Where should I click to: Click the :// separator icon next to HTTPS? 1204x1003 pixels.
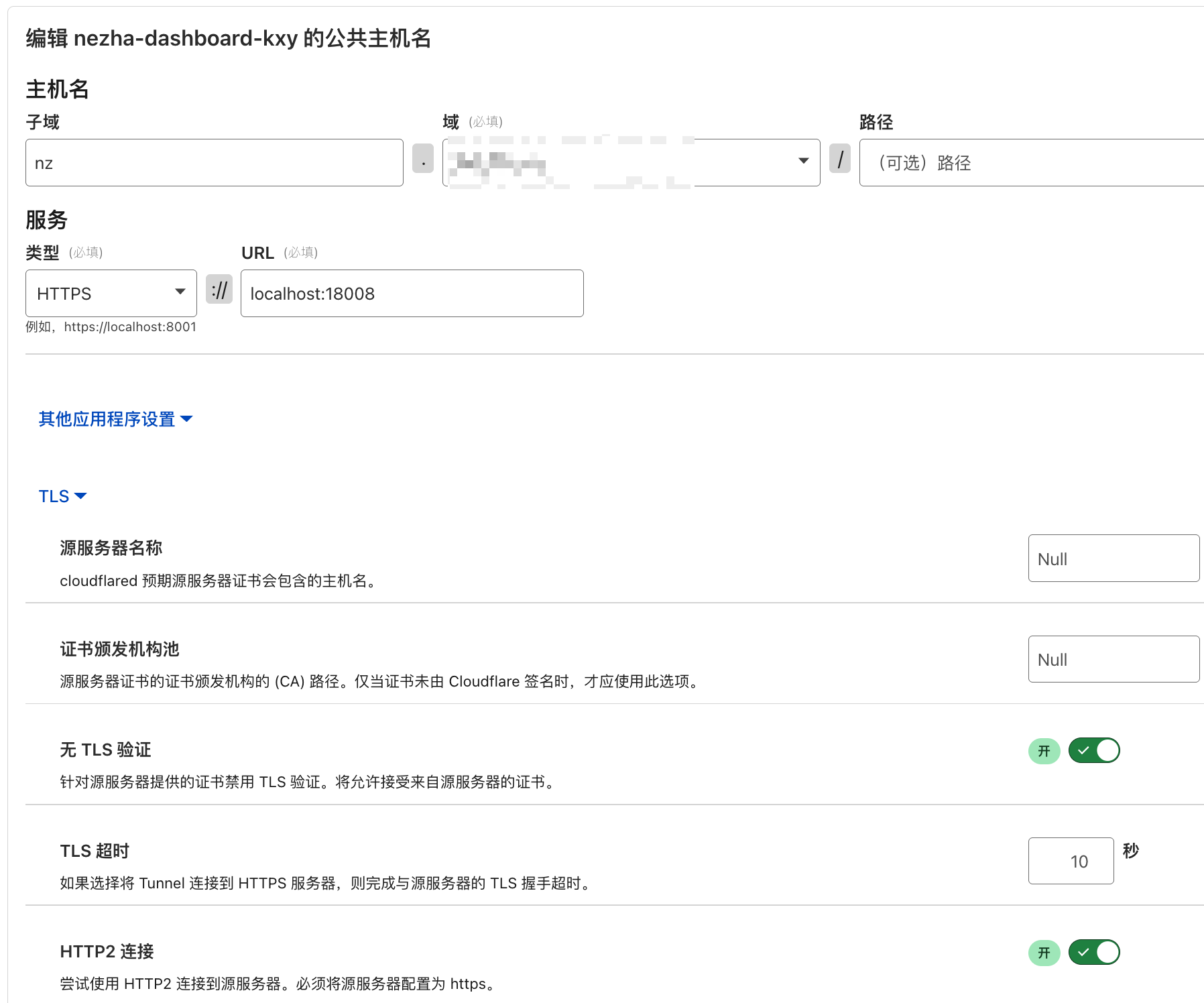click(219, 289)
